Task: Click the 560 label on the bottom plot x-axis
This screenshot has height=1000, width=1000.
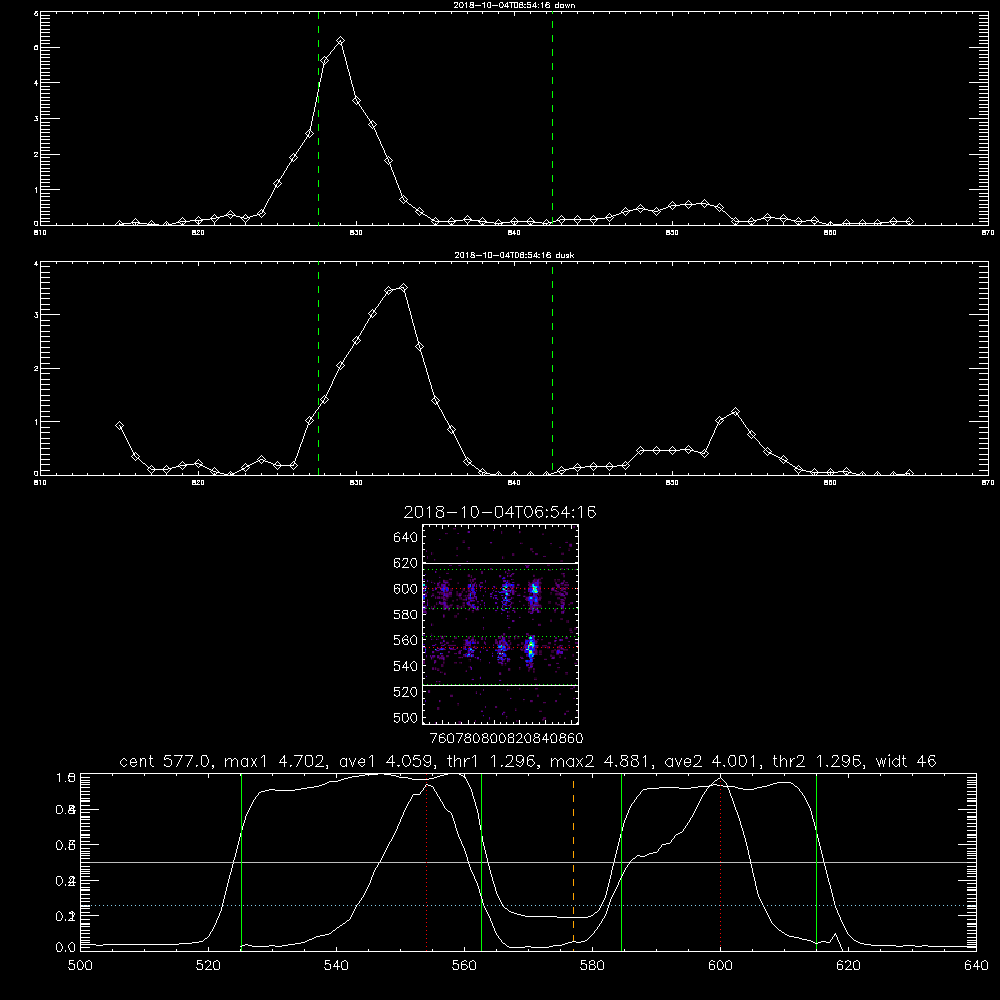Action: 464,966
